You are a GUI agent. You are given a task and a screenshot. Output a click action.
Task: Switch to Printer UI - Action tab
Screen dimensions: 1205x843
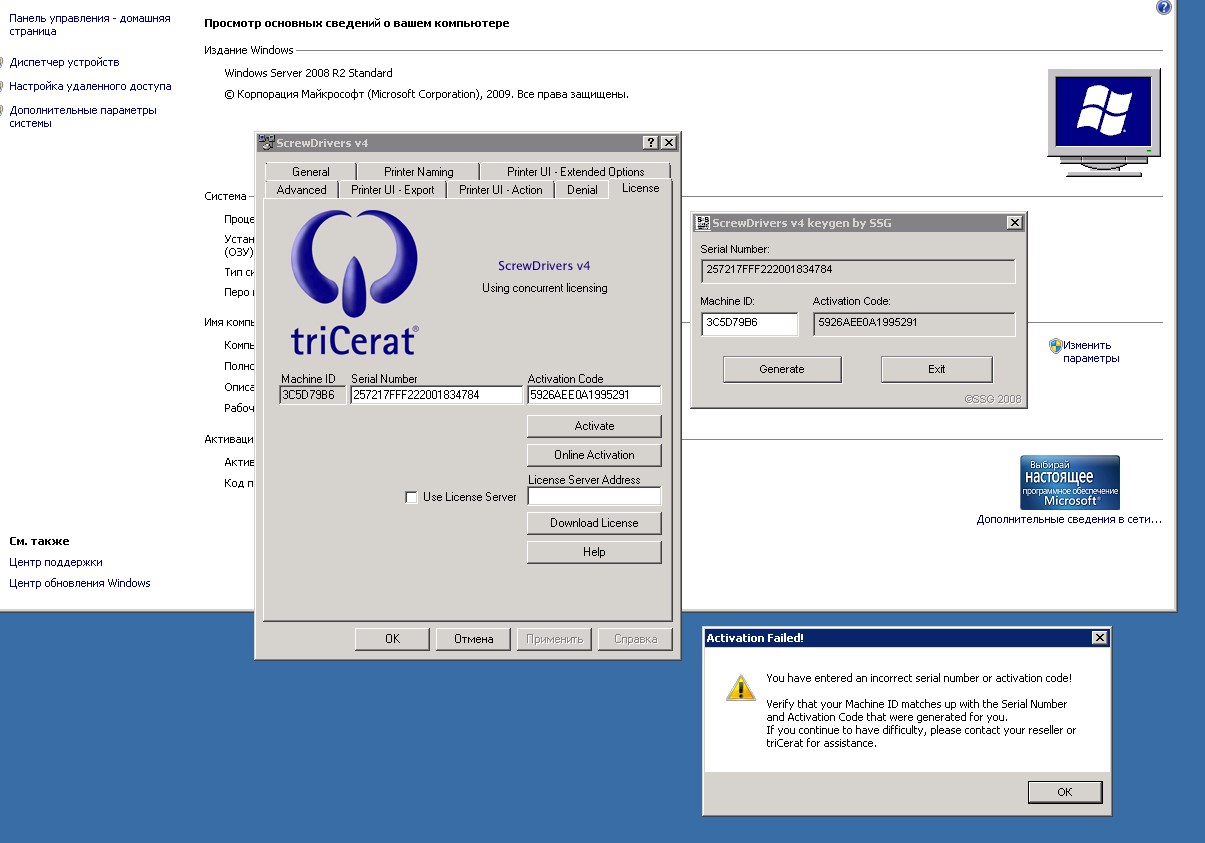[x=500, y=189]
